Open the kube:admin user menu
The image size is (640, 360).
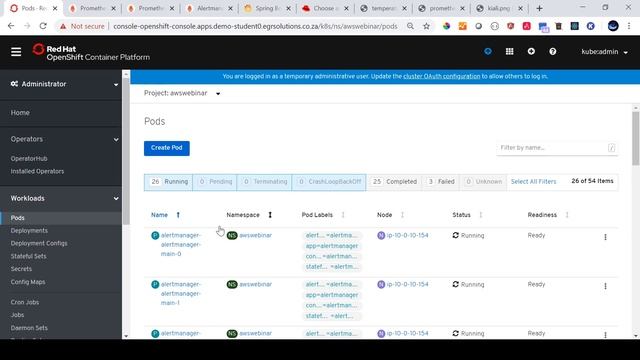(604, 52)
